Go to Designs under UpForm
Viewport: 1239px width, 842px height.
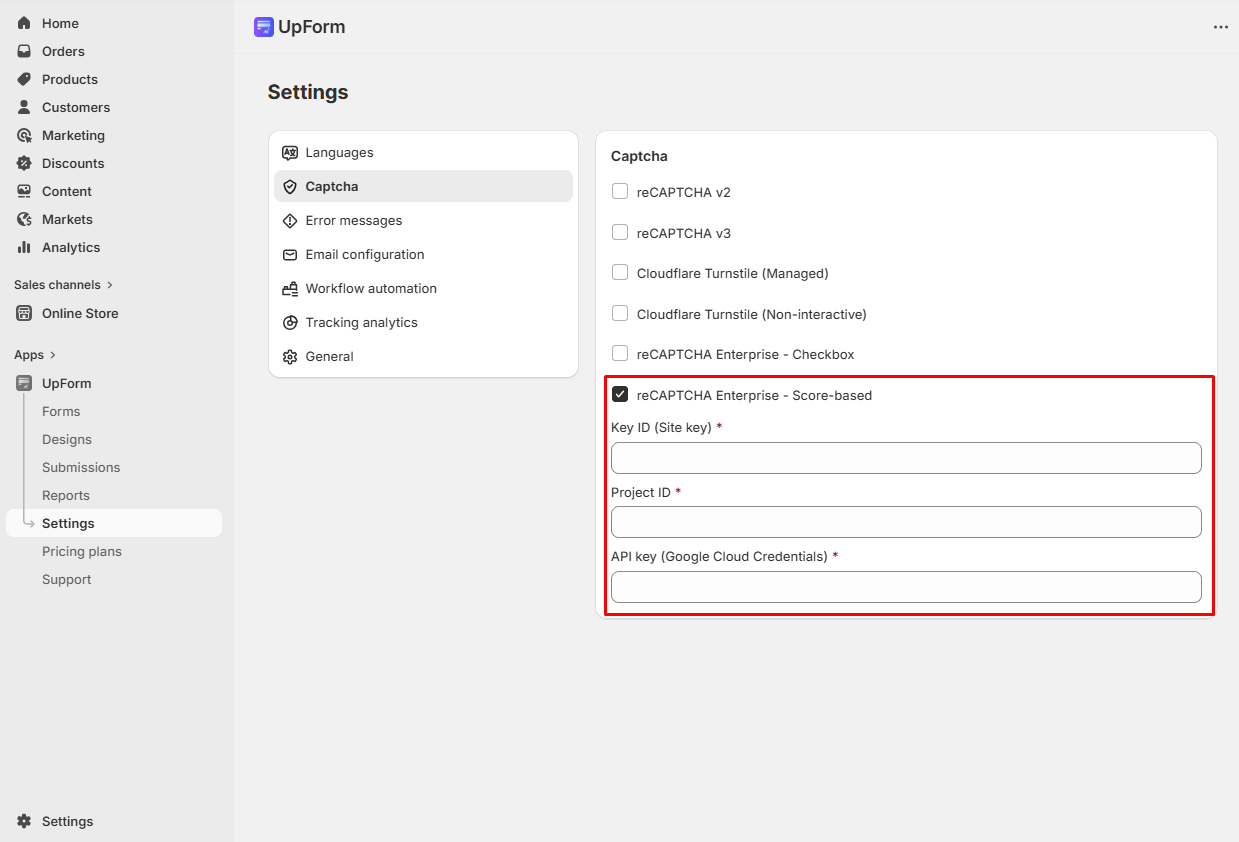67,439
